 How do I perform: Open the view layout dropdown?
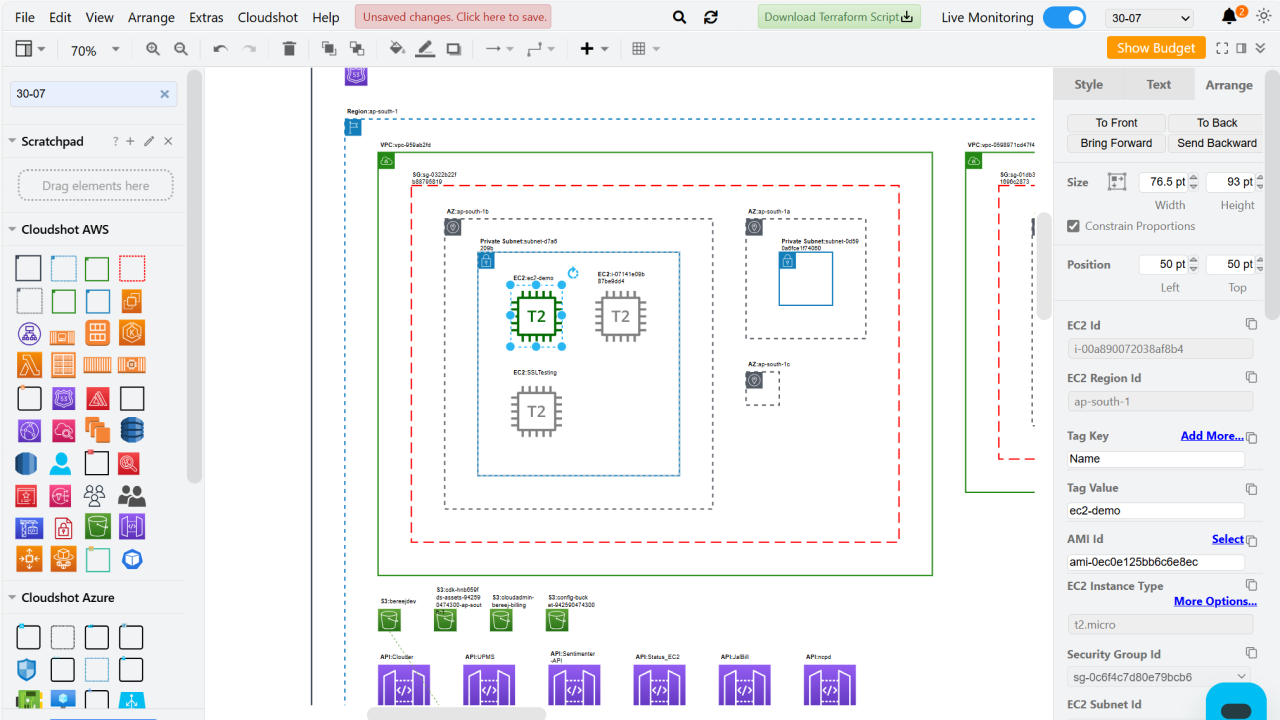click(30, 49)
